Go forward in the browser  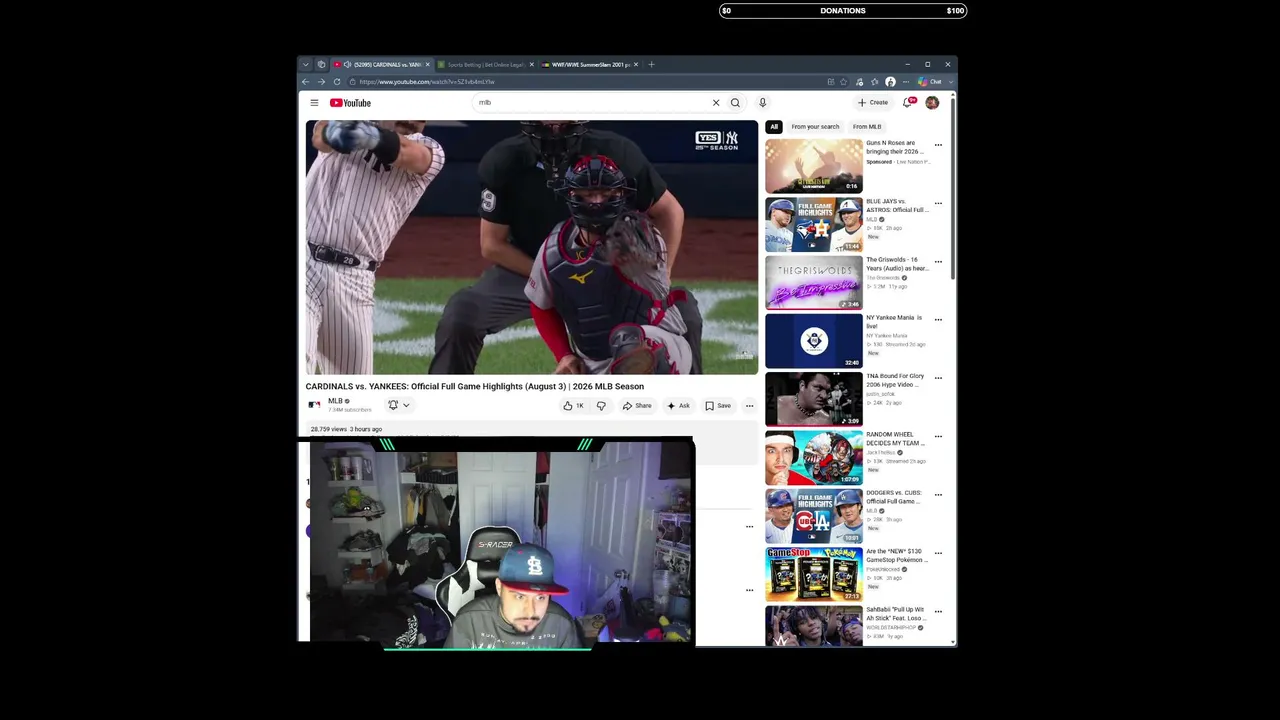point(321,82)
